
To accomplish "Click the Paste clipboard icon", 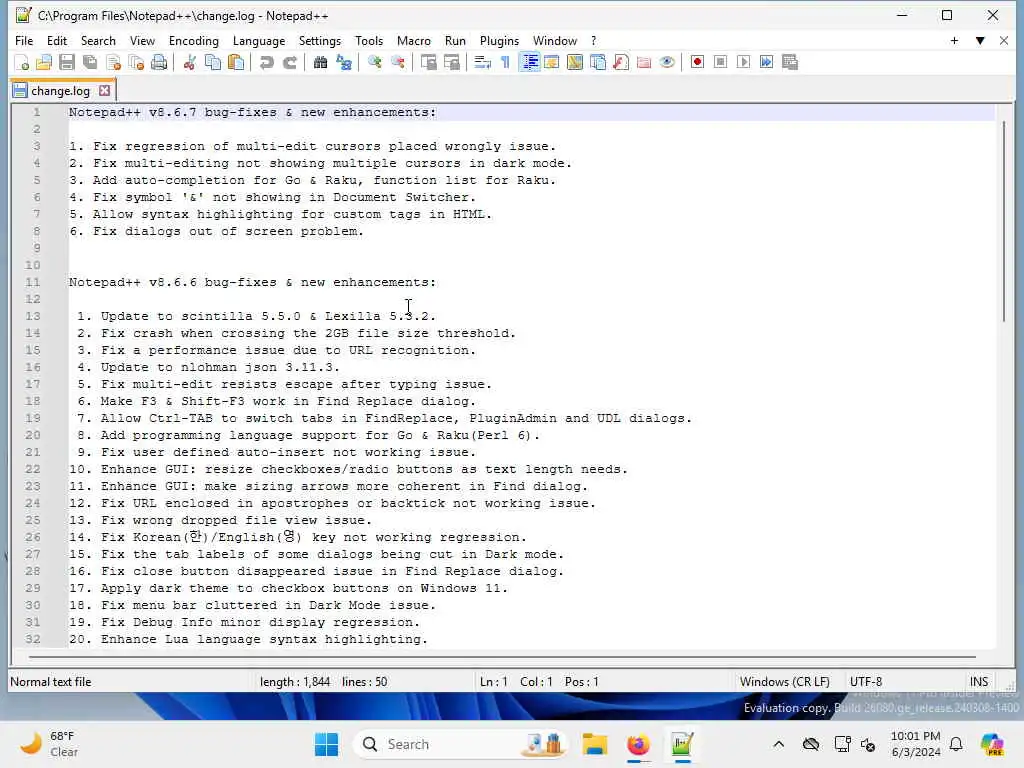I will (x=236, y=63).
